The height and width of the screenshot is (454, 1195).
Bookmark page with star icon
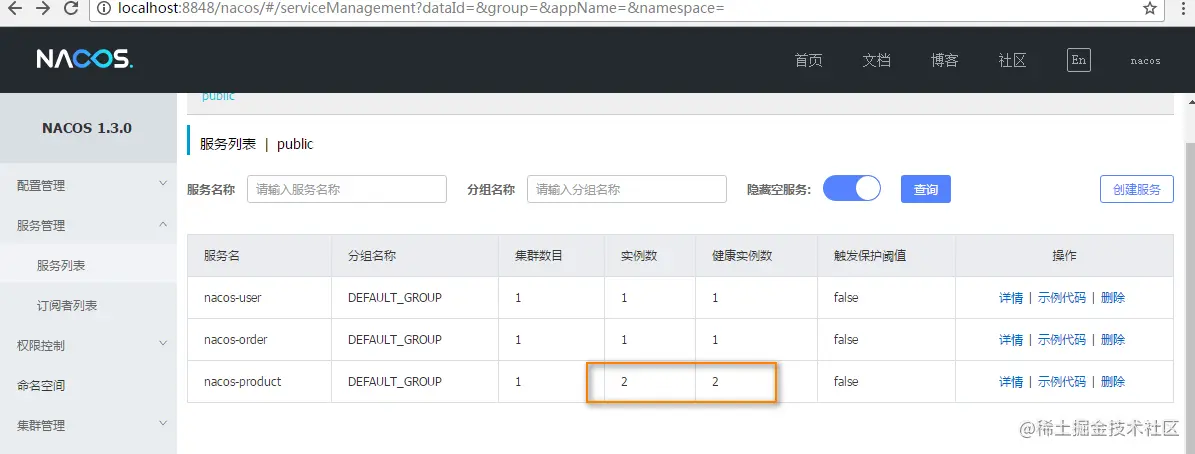click(x=1150, y=8)
